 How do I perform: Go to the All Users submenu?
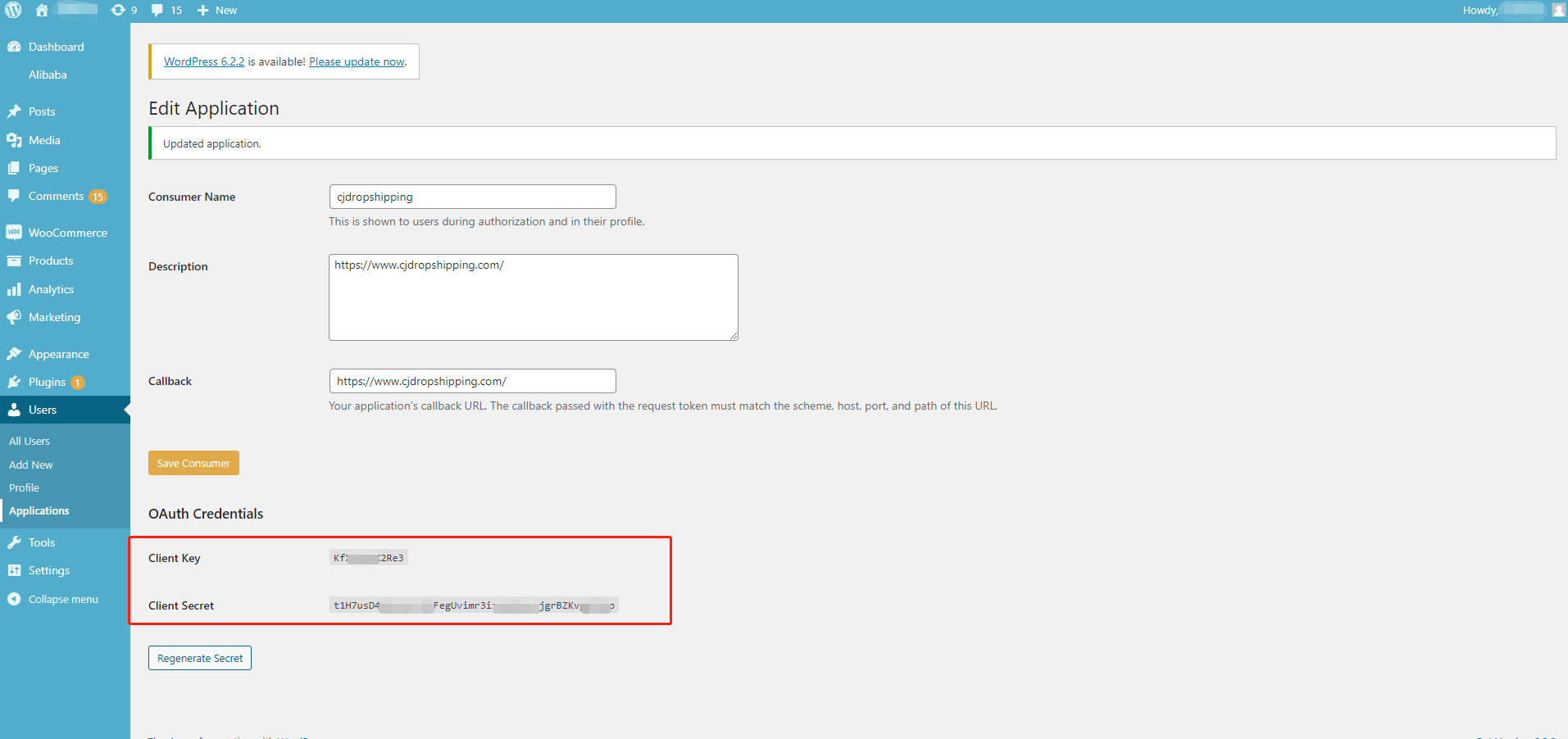pos(30,441)
